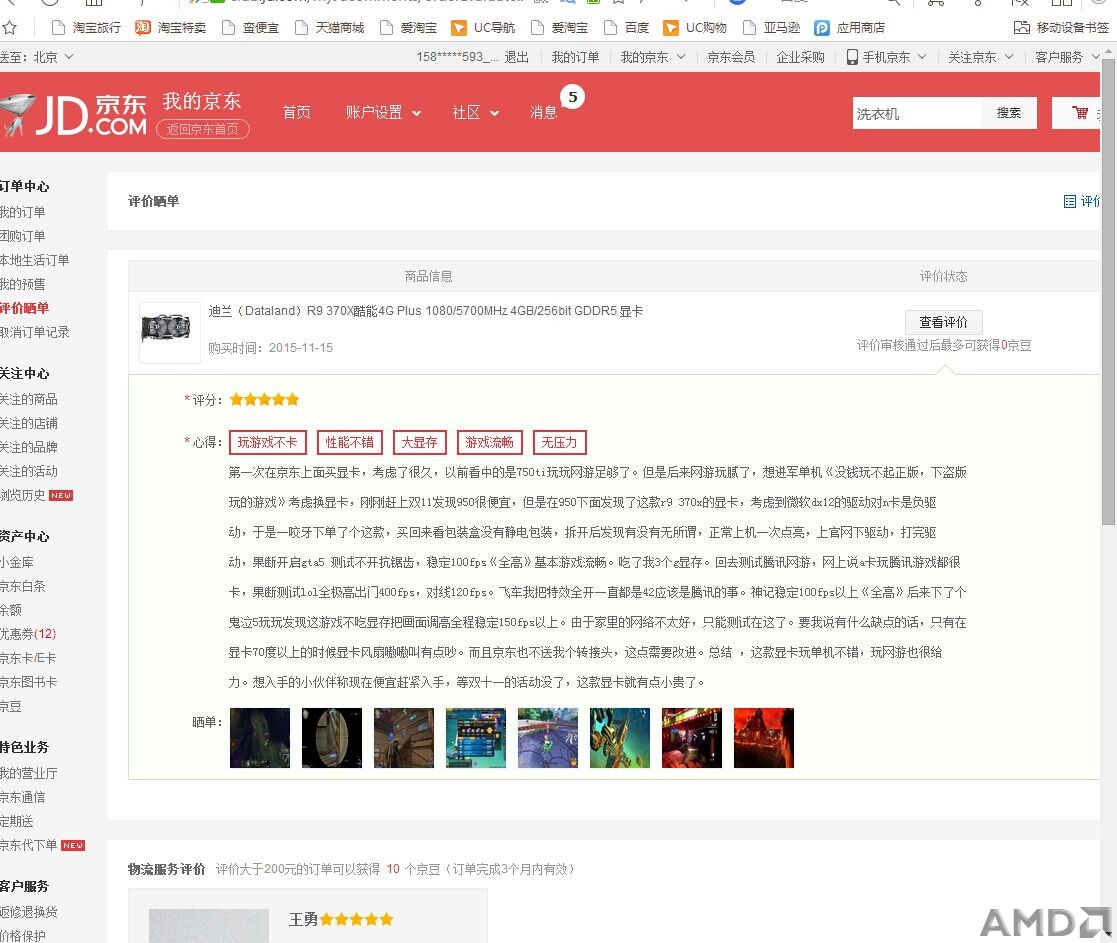Select the 大显存 tag
The image size is (1117, 943).
(x=420, y=442)
